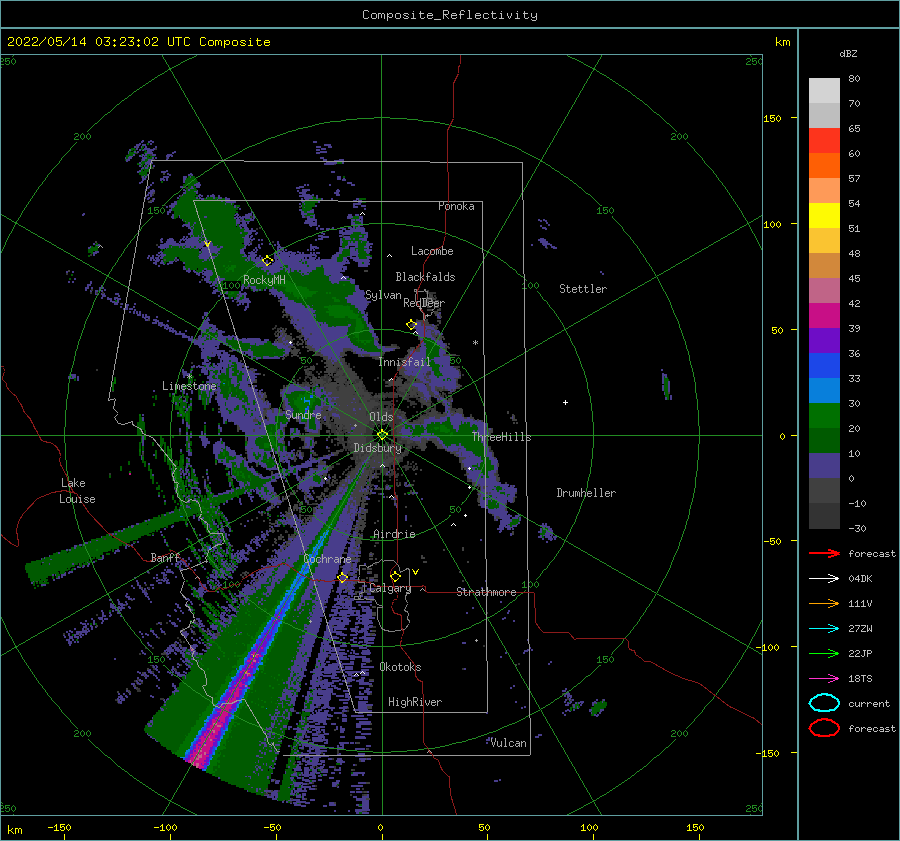Viewport: 900px width, 841px height.
Task: Click the yellow radar-site diamond between Olds and Didsbury
Action: [382, 435]
